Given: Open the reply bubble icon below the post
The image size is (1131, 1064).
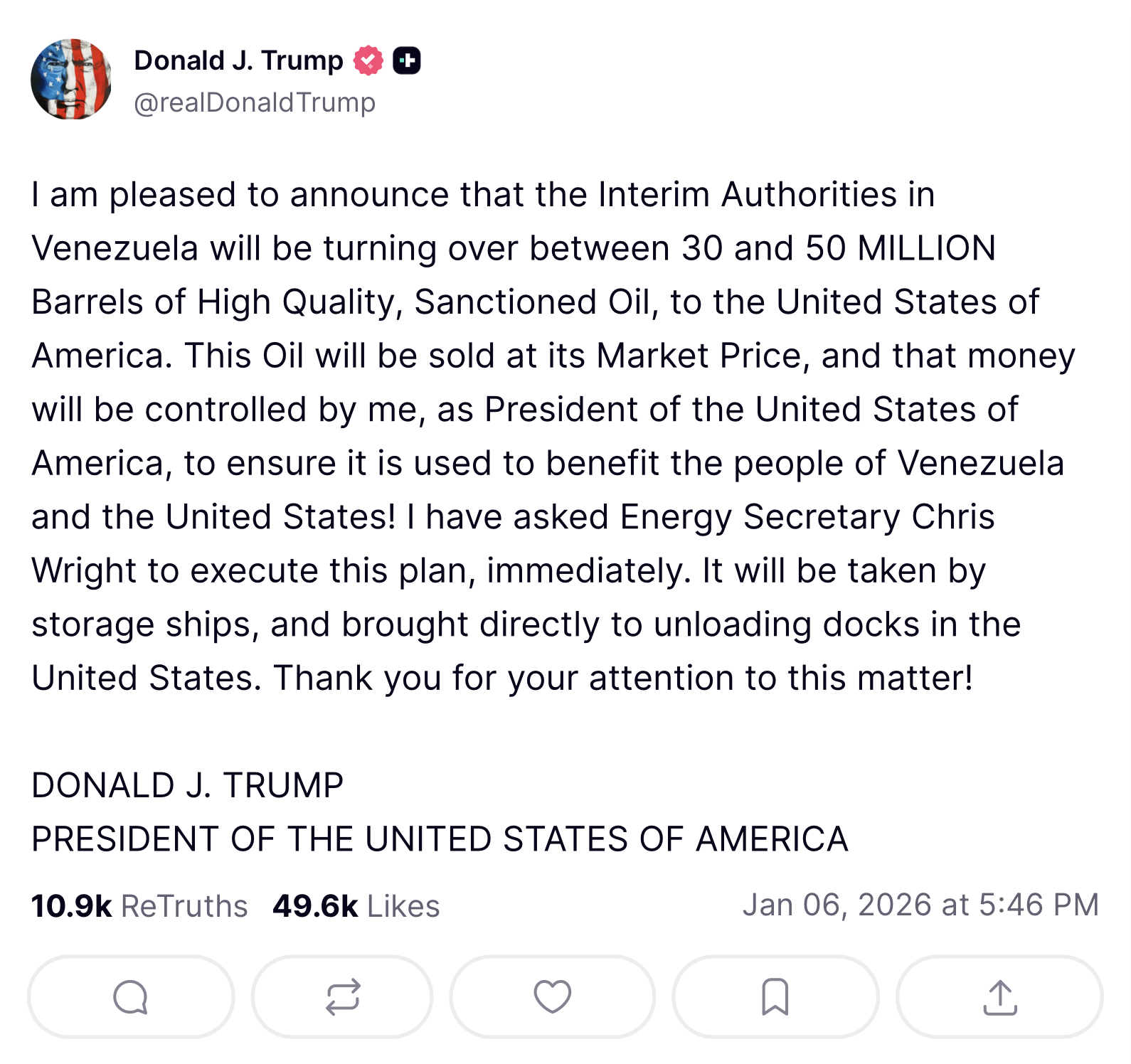Looking at the screenshot, I should click(x=130, y=997).
